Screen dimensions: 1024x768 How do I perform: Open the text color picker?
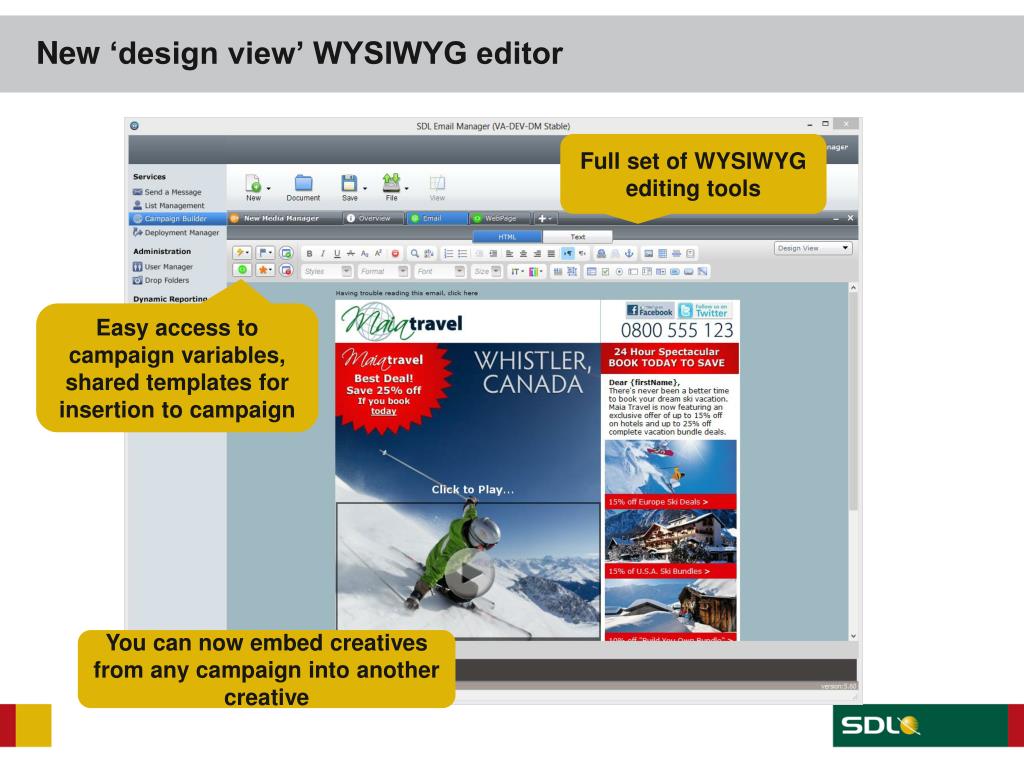coord(517,272)
